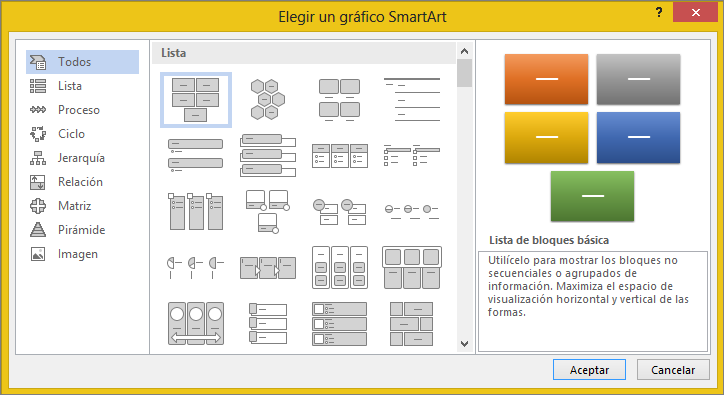Pick the four picture caption boxes layout
The height and width of the screenshot is (395, 724).
[340, 100]
